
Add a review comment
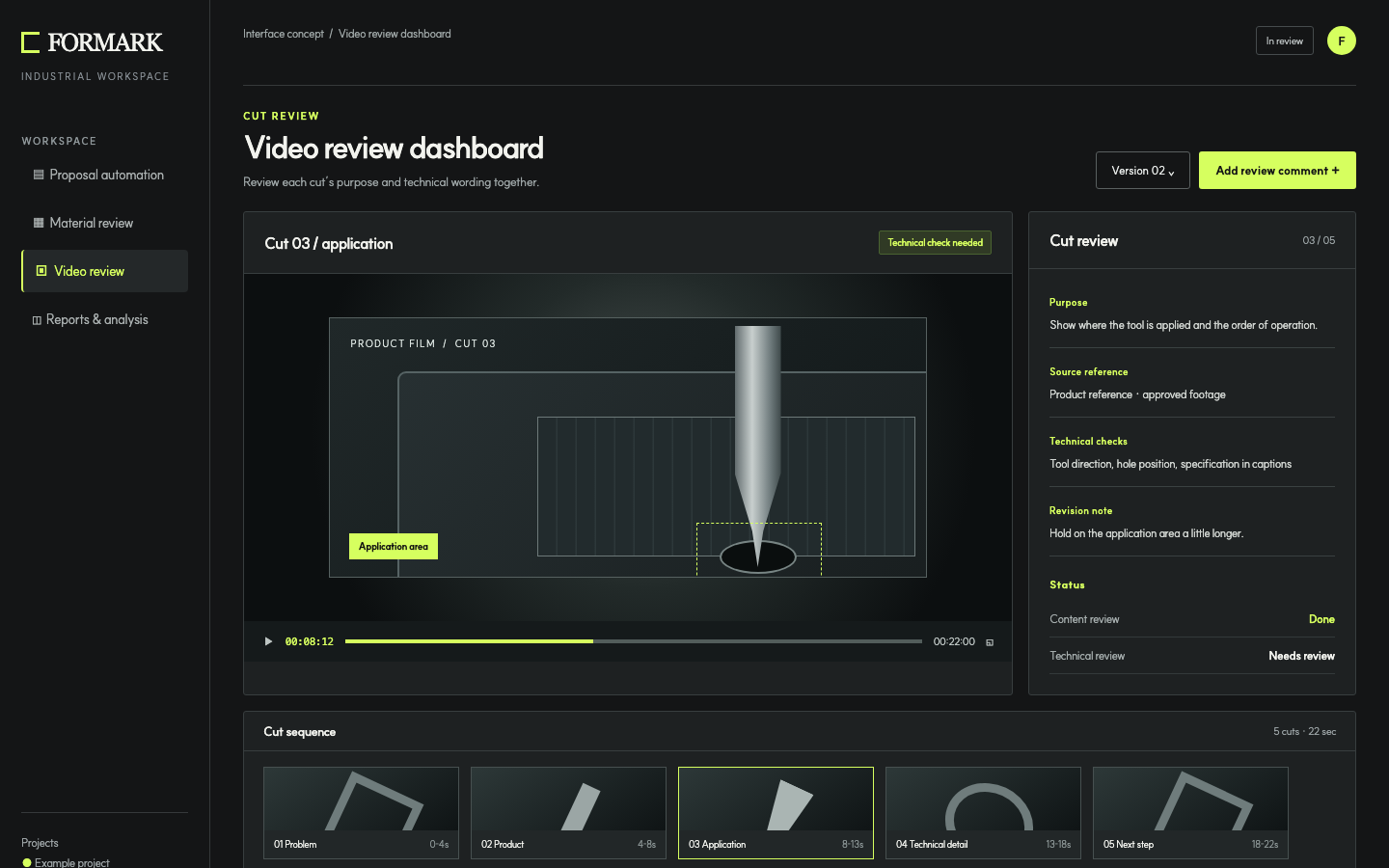[1277, 171]
